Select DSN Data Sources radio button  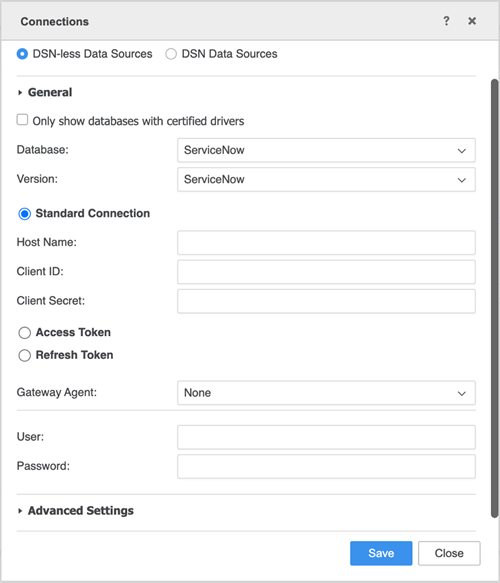coord(171,54)
